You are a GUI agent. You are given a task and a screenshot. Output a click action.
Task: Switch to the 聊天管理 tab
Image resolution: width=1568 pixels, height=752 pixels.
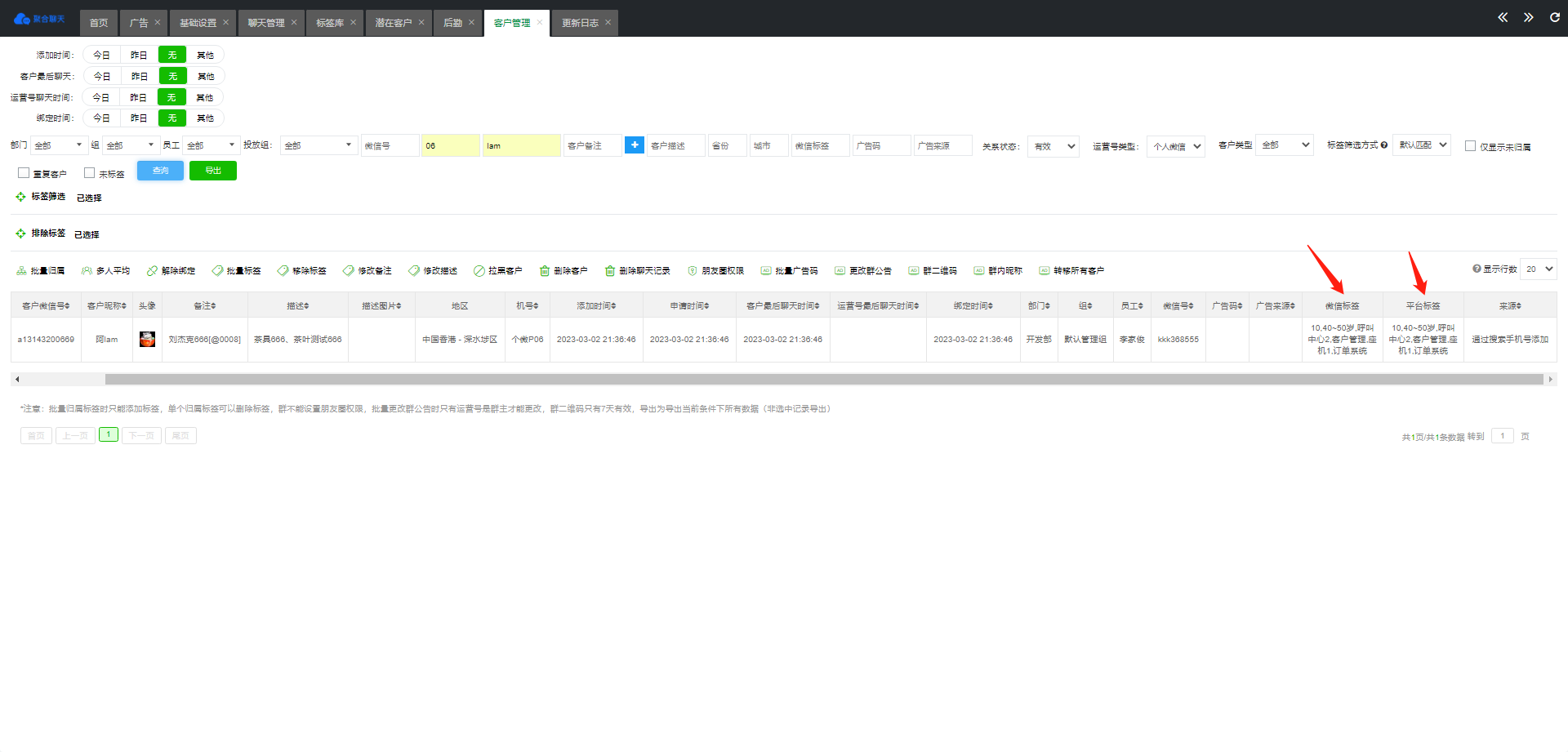click(266, 23)
